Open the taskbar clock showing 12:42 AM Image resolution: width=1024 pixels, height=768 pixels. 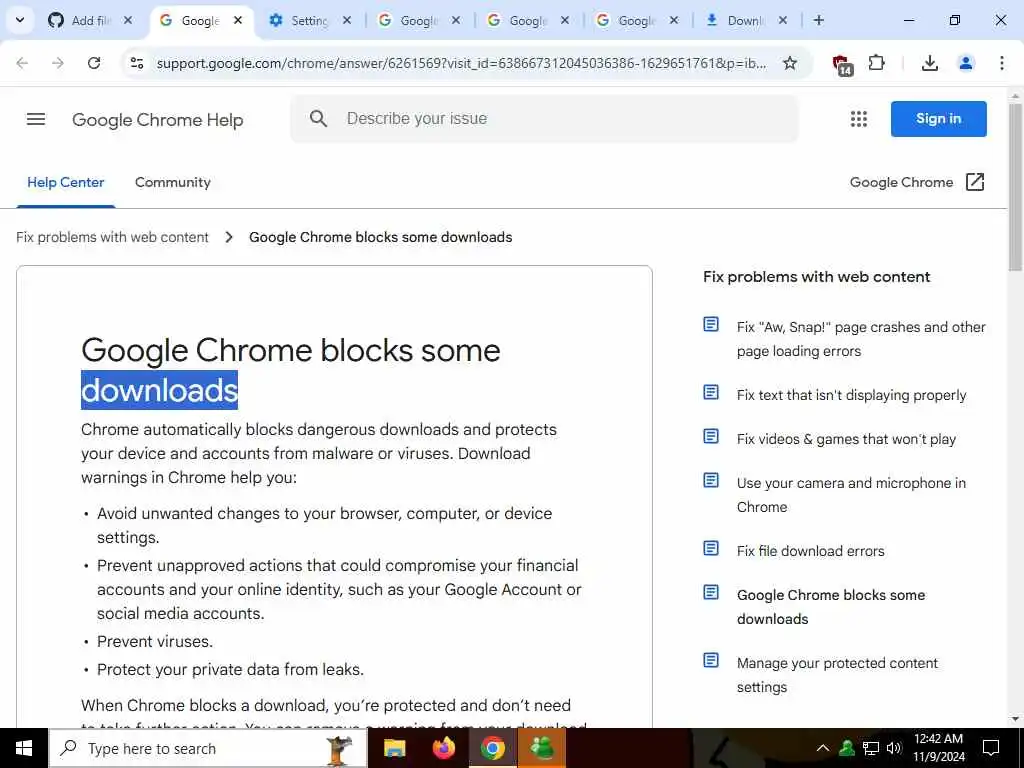tap(938, 748)
